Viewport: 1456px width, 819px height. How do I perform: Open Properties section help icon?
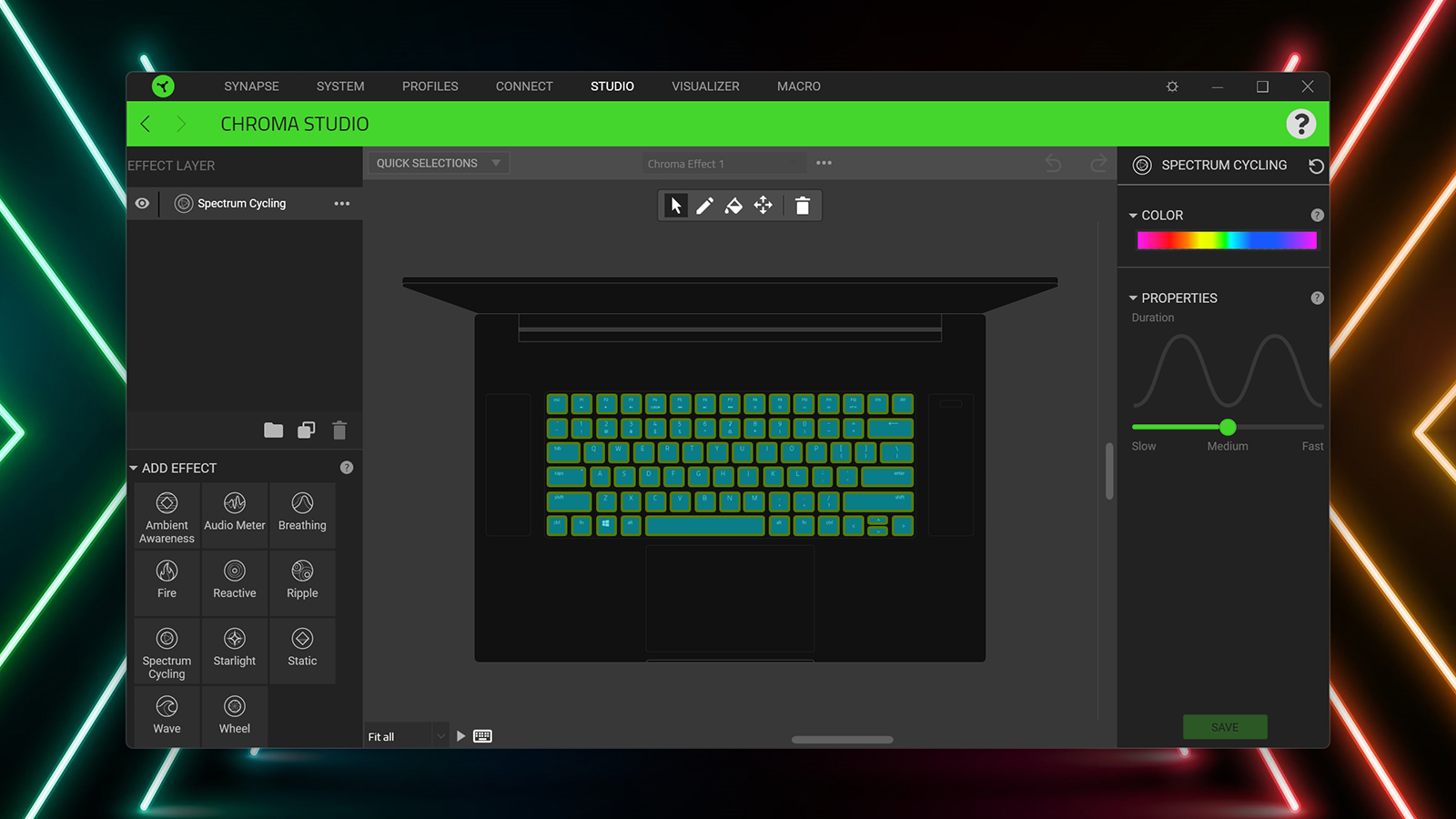(x=1317, y=298)
